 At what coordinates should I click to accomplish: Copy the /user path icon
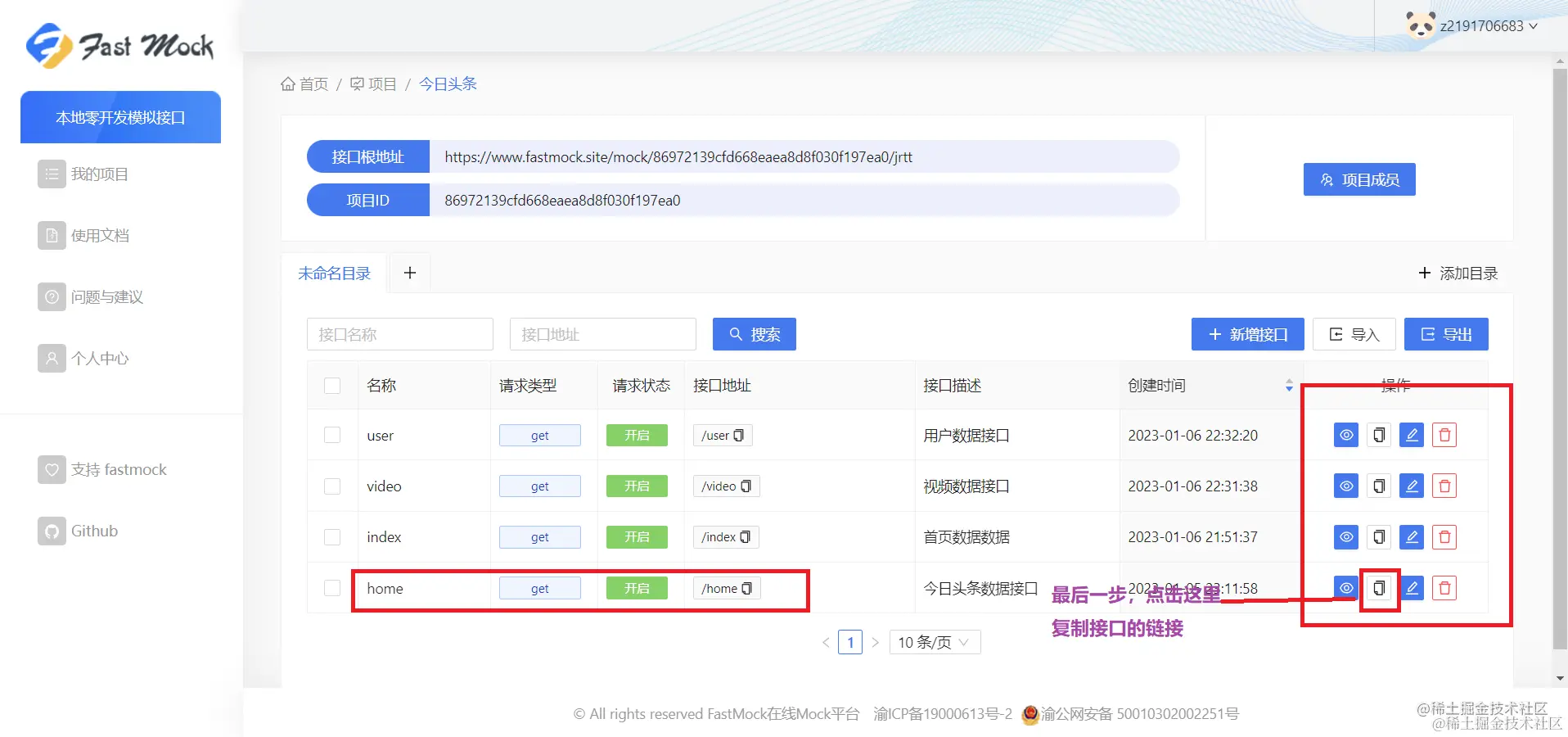(x=739, y=436)
